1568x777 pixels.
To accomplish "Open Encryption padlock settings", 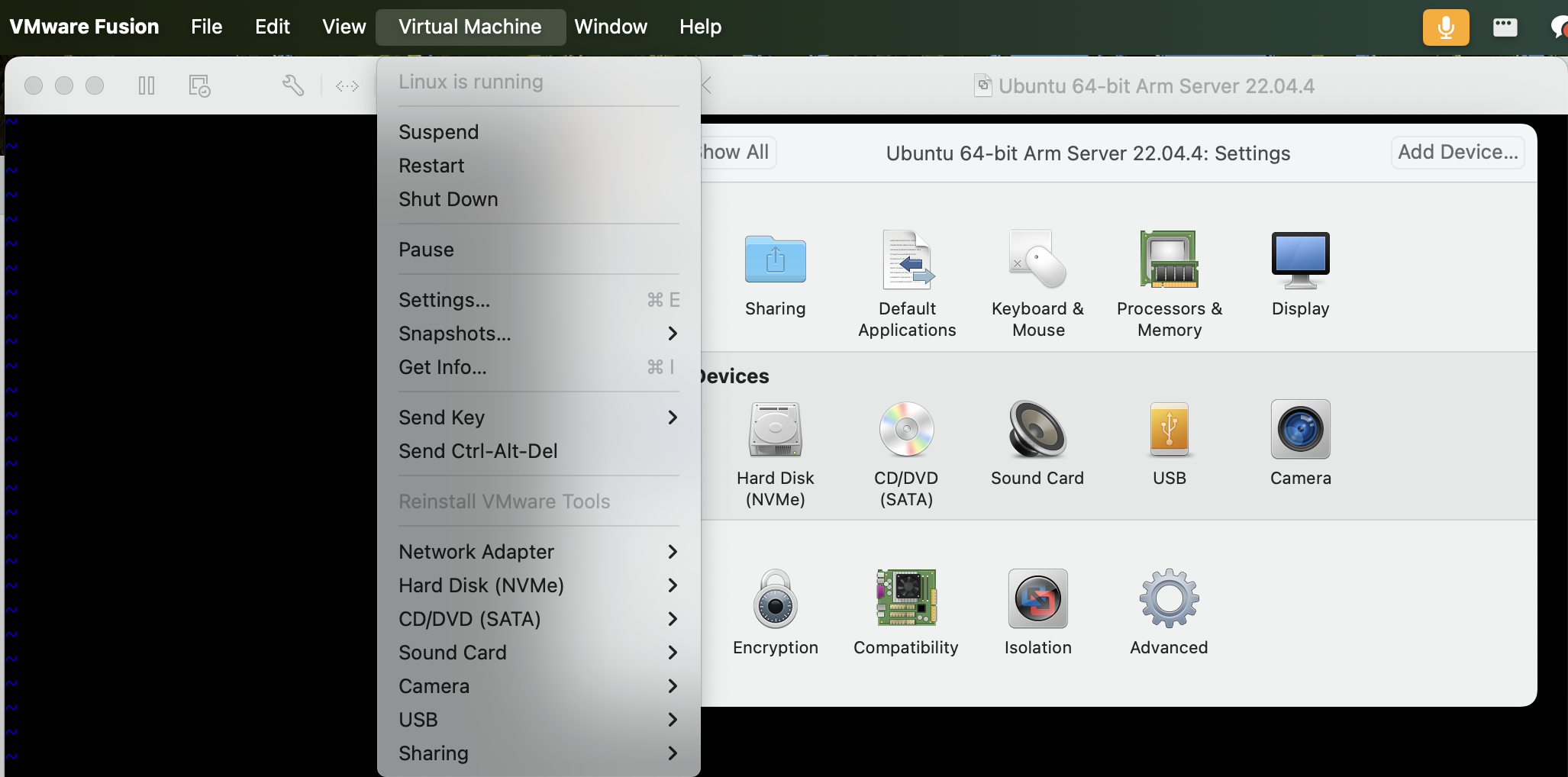I will (775, 598).
